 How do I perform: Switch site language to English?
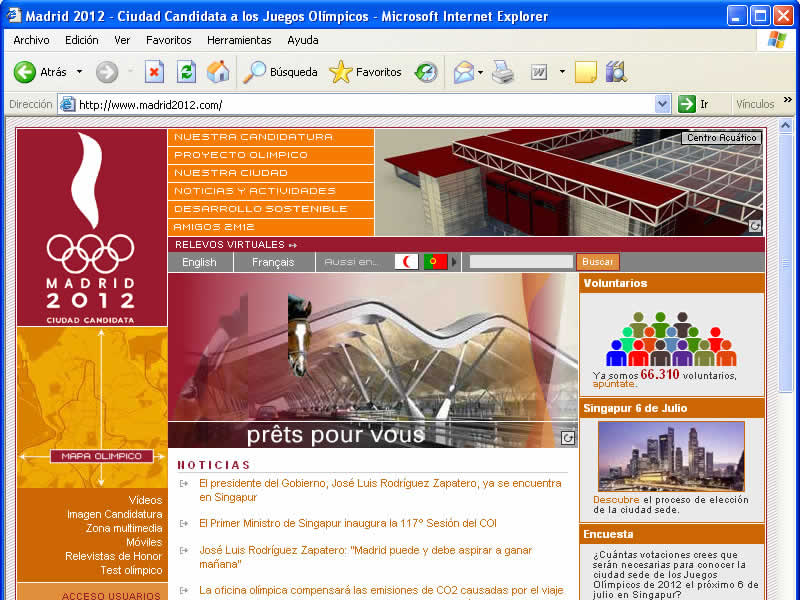pyautogui.click(x=199, y=262)
